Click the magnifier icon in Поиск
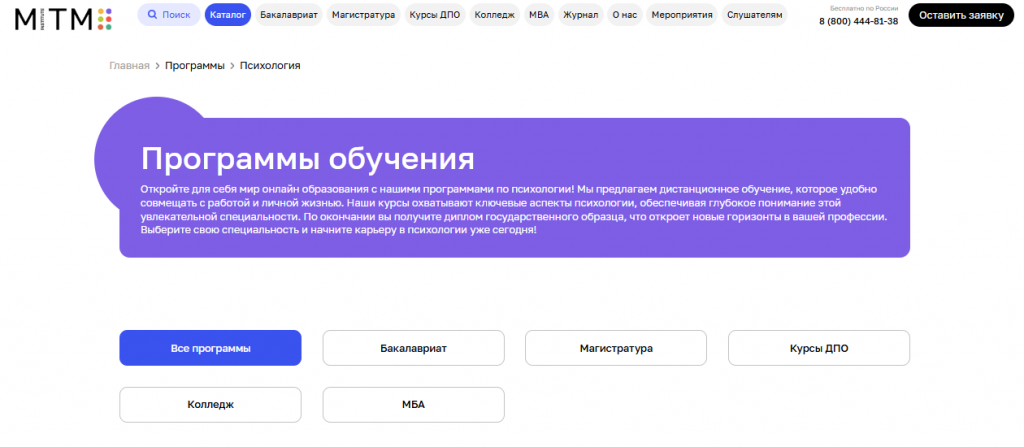 pos(152,14)
